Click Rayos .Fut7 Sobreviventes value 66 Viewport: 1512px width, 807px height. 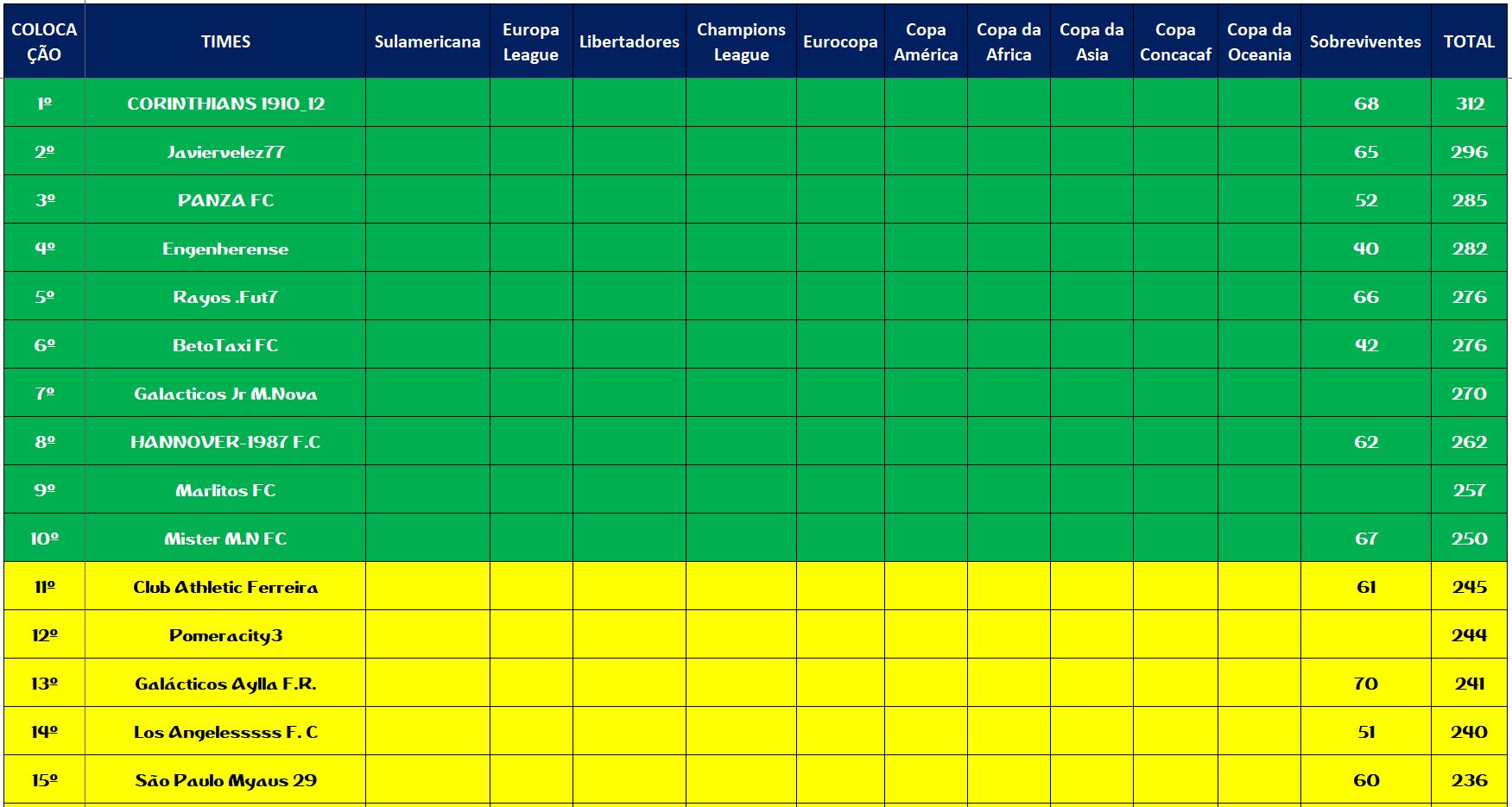[x=1365, y=297]
